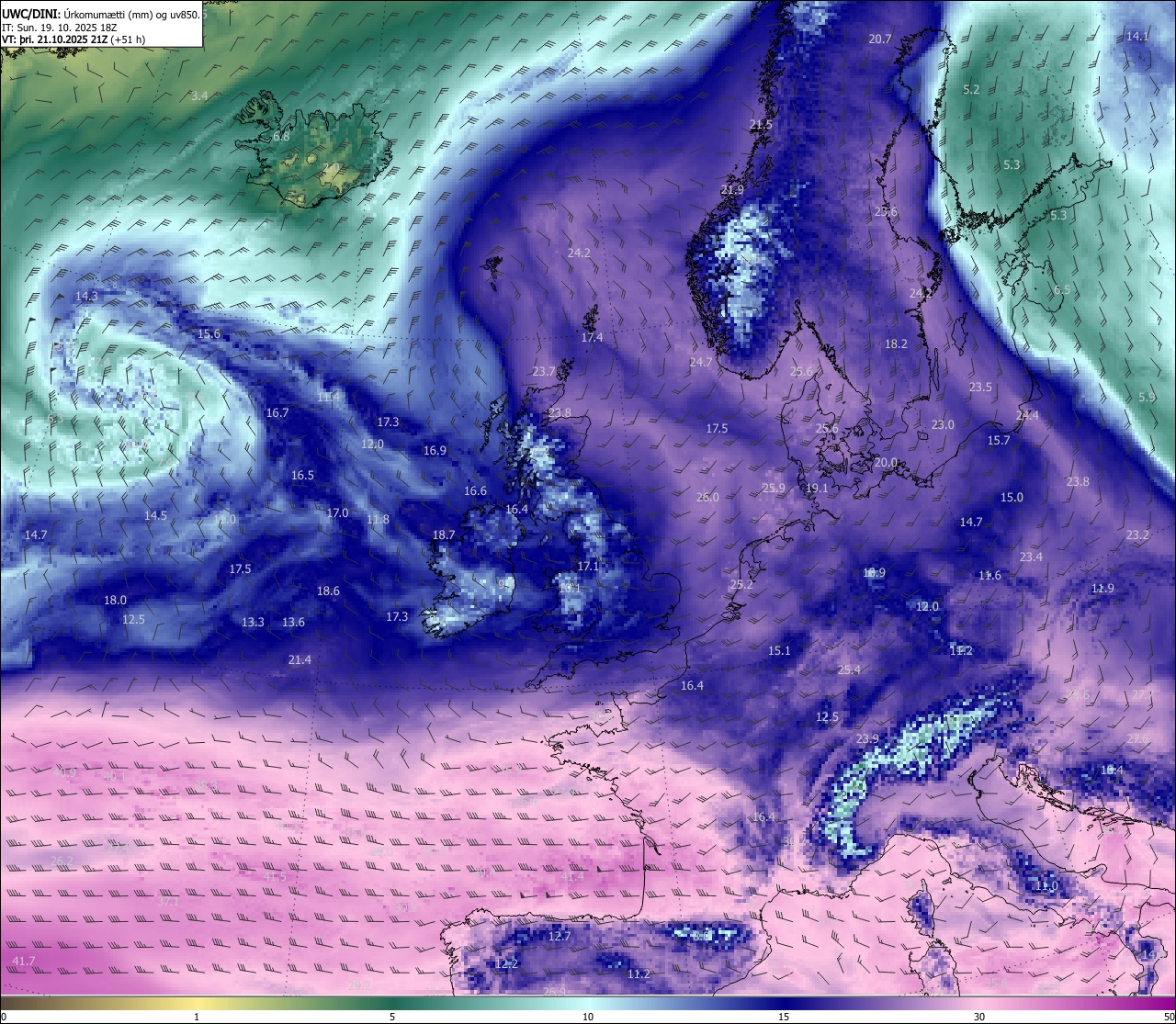Click the 13.3 value in the Atlantic
This screenshot has width=1176, height=1024.
253,622
